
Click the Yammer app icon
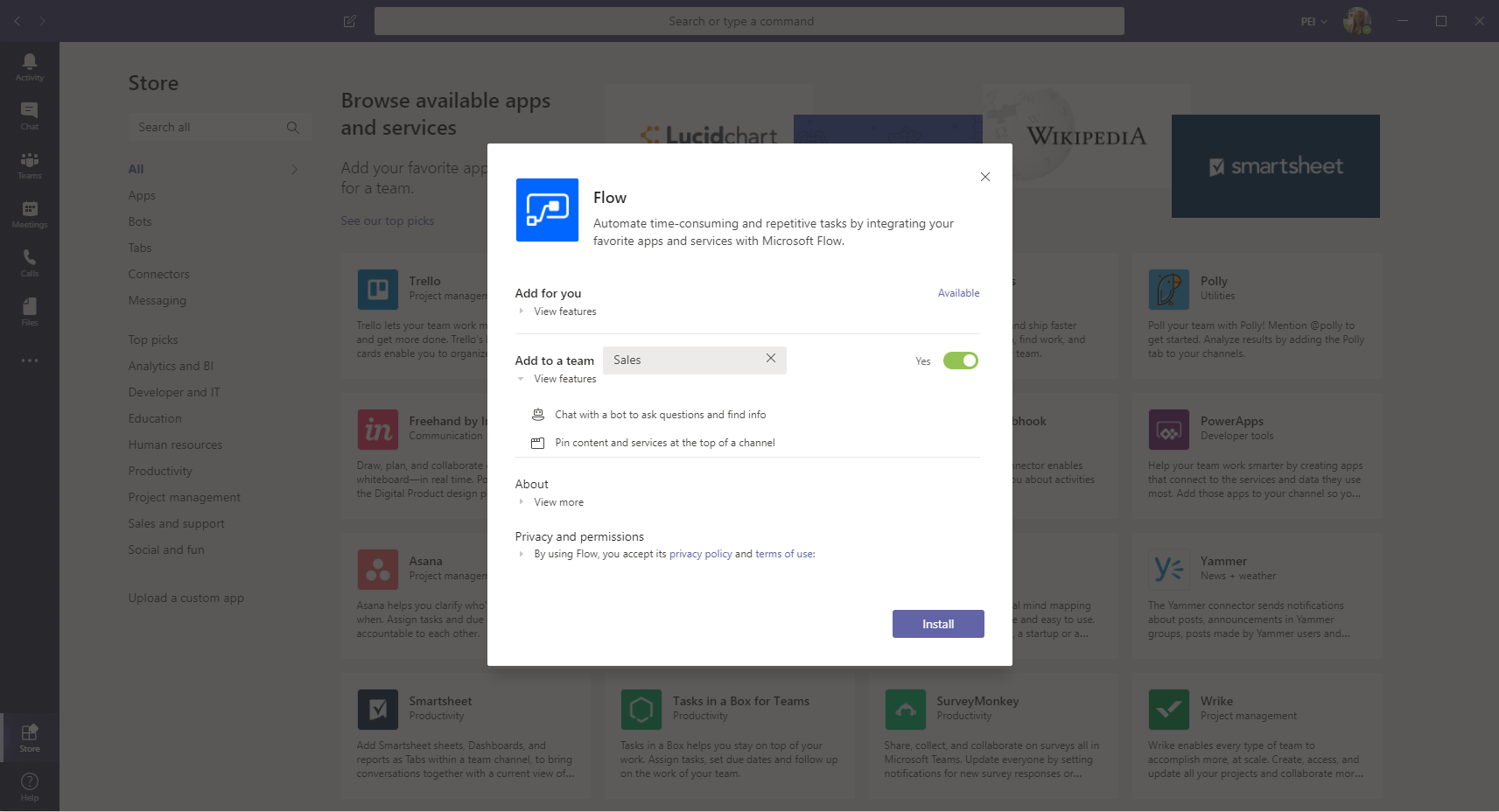[x=1169, y=570]
